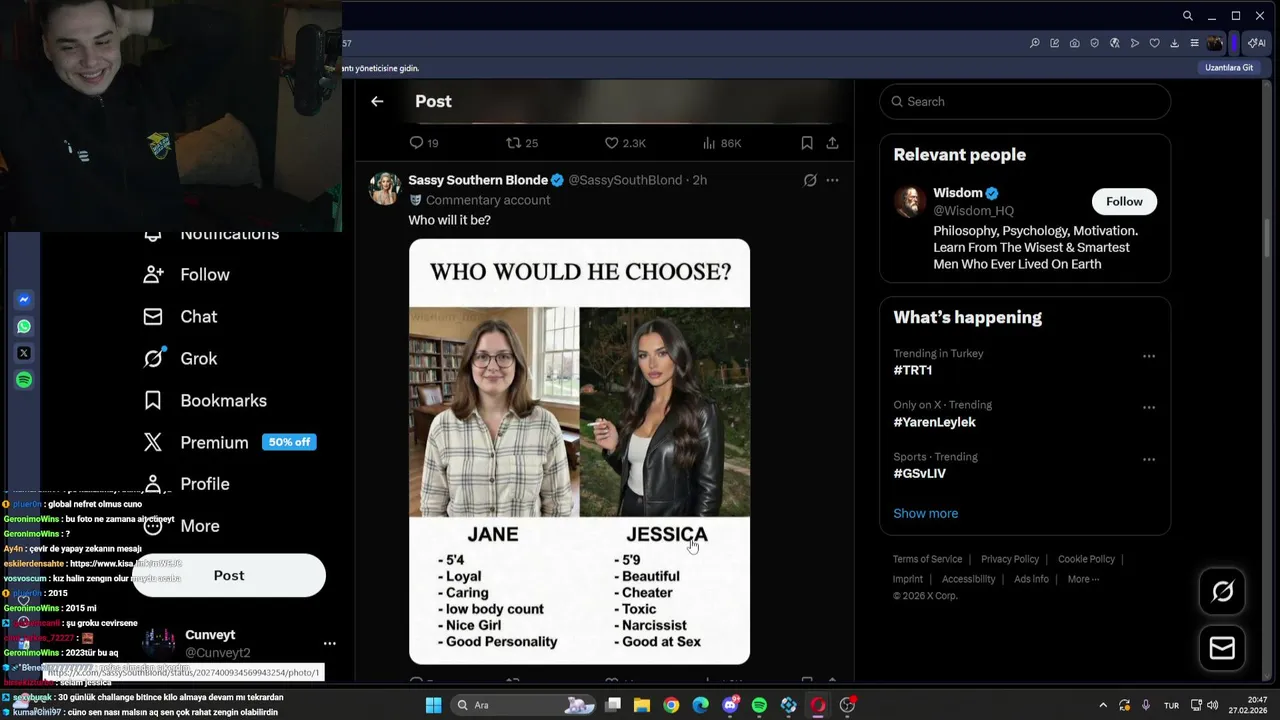The height and width of the screenshot is (720, 1280).
Task: Expand the system tray hidden icons arrow
Action: (1103, 705)
